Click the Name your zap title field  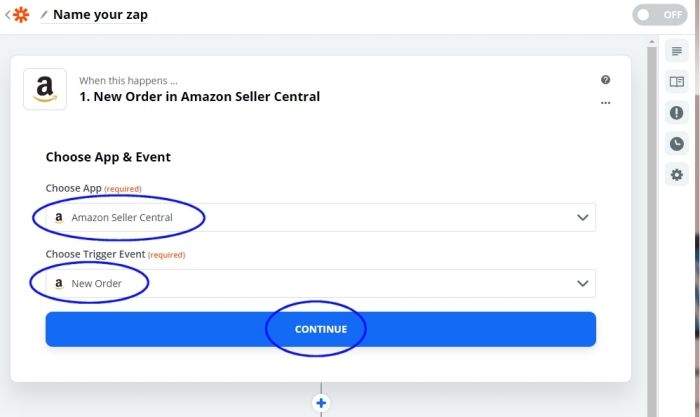100,15
